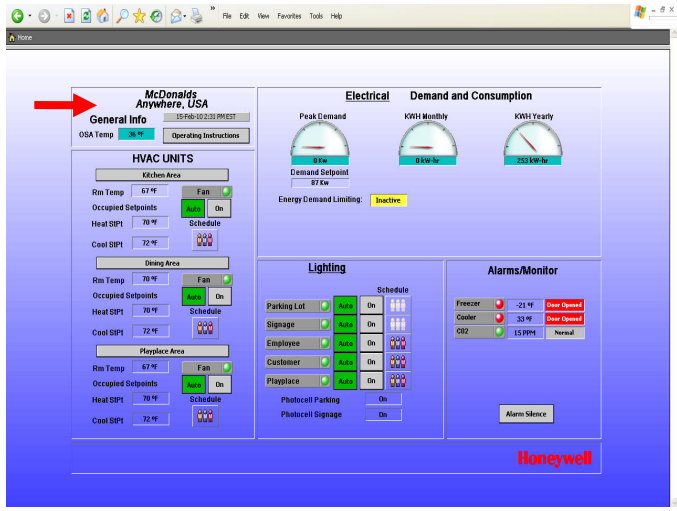The image size is (677, 511).
Task: Open Customer lighting schedule icon
Action: point(398,362)
